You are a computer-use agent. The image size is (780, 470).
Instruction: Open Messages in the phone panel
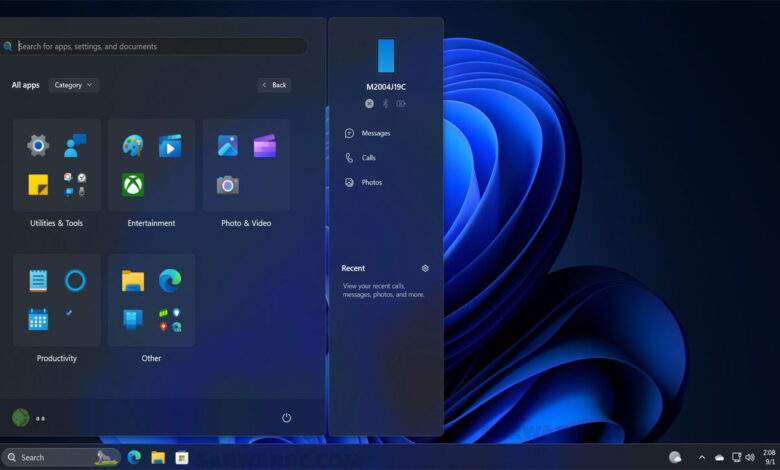368,133
